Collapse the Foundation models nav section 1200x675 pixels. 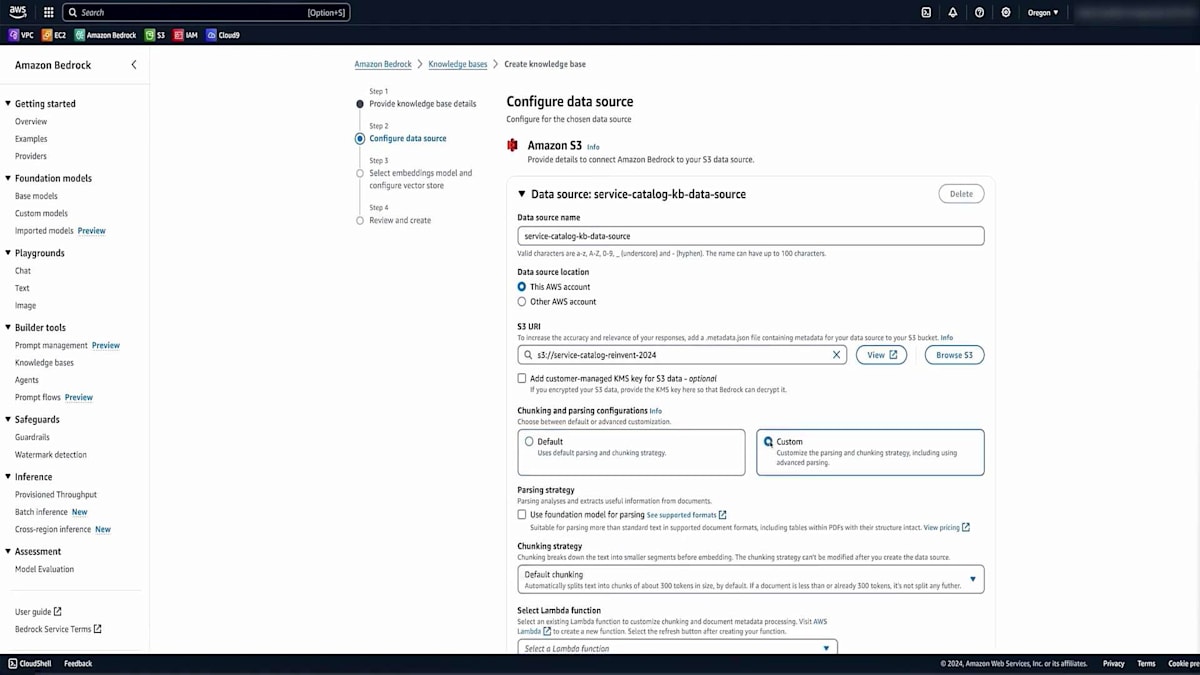[8, 179]
